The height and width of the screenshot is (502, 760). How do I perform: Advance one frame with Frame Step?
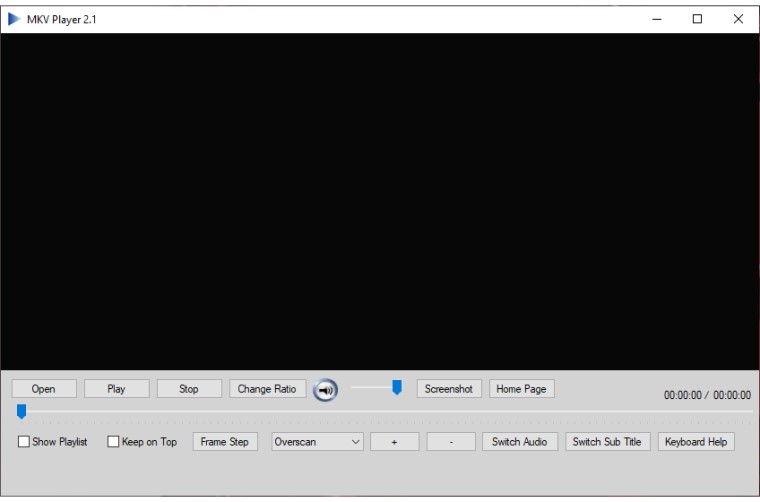point(225,441)
